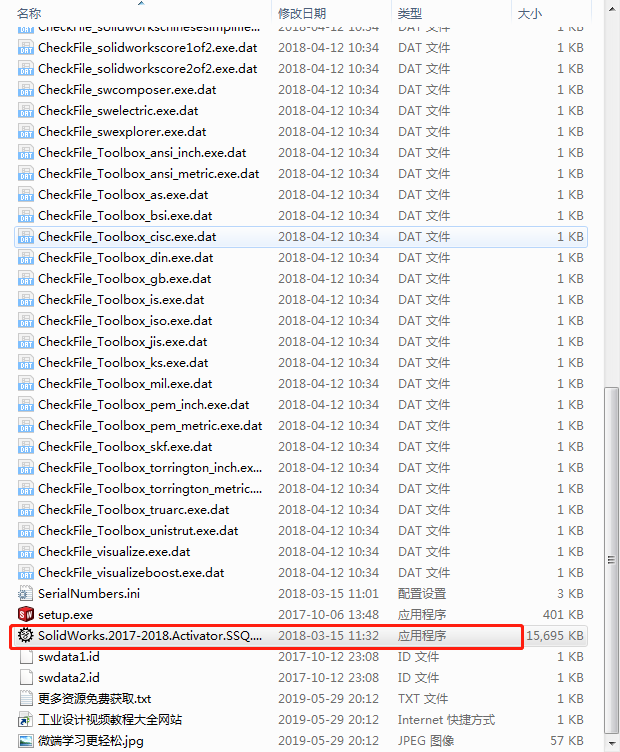
Task: Select the swdata1.id file name
Action: pos(69,657)
